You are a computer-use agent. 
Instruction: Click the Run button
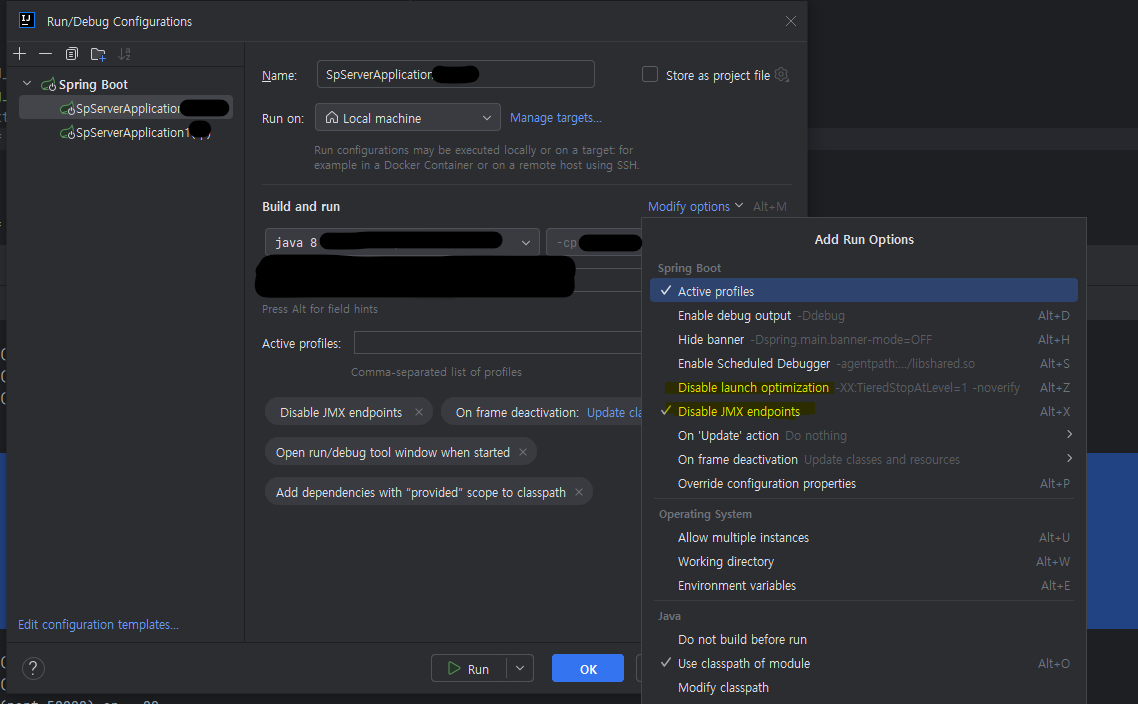tap(469, 668)
